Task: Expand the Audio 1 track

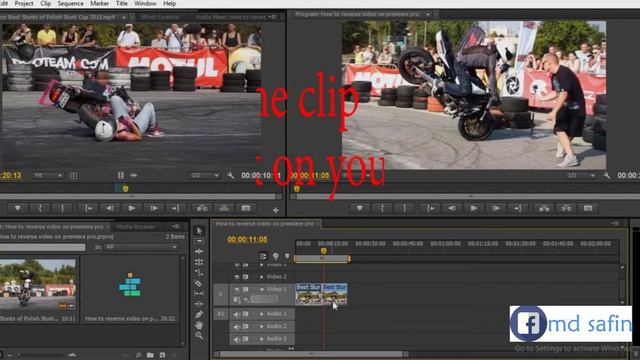Action: coord(262,314)
